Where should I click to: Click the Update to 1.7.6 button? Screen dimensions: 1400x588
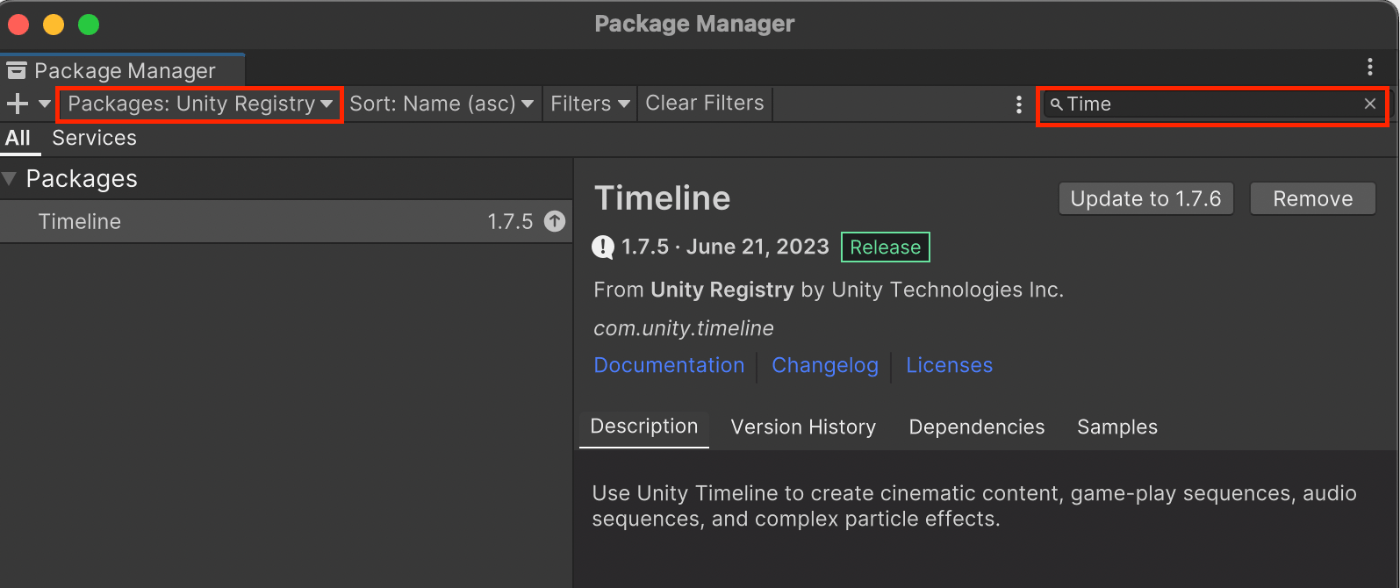pos(1146,199)
